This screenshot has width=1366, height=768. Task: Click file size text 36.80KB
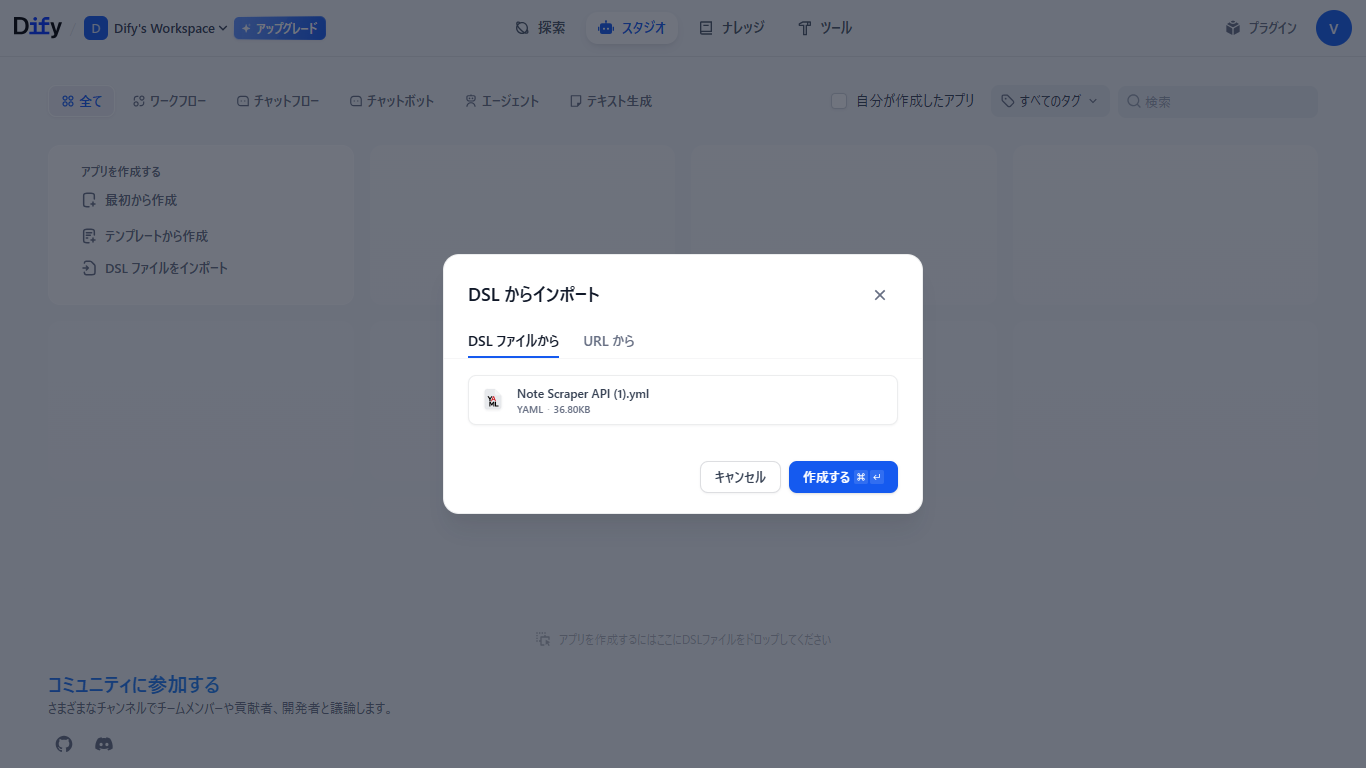point(572,410)
